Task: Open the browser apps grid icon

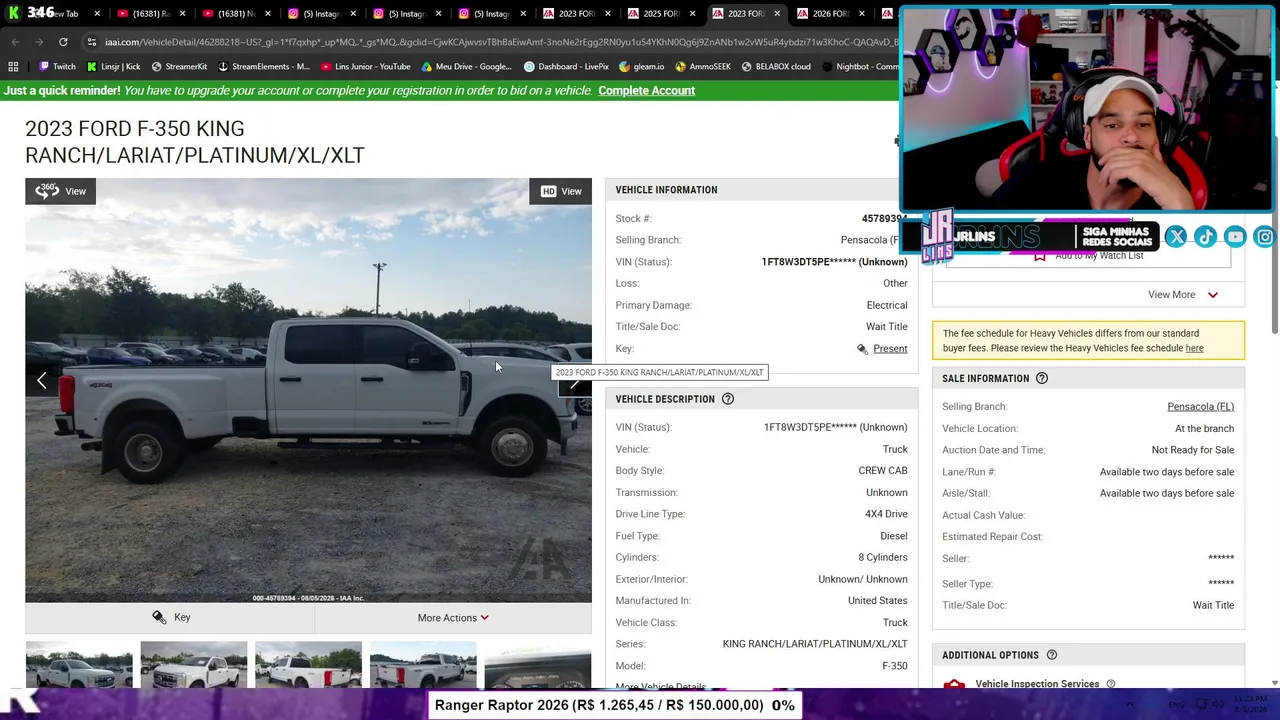Action: pyautogui.click(x=13, y=67)
